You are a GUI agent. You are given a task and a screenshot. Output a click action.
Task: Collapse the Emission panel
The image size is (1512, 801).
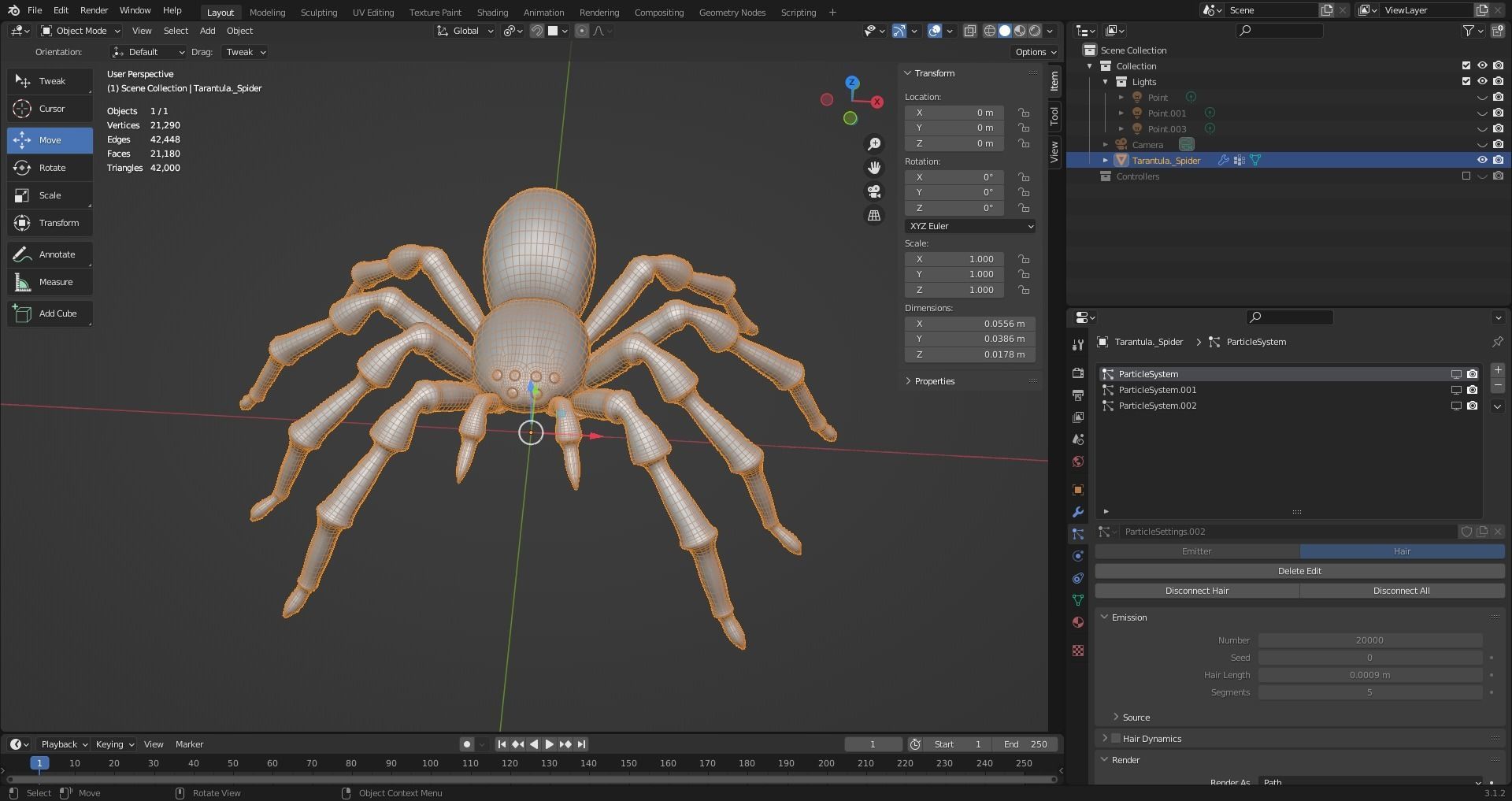click(1128, 617)
